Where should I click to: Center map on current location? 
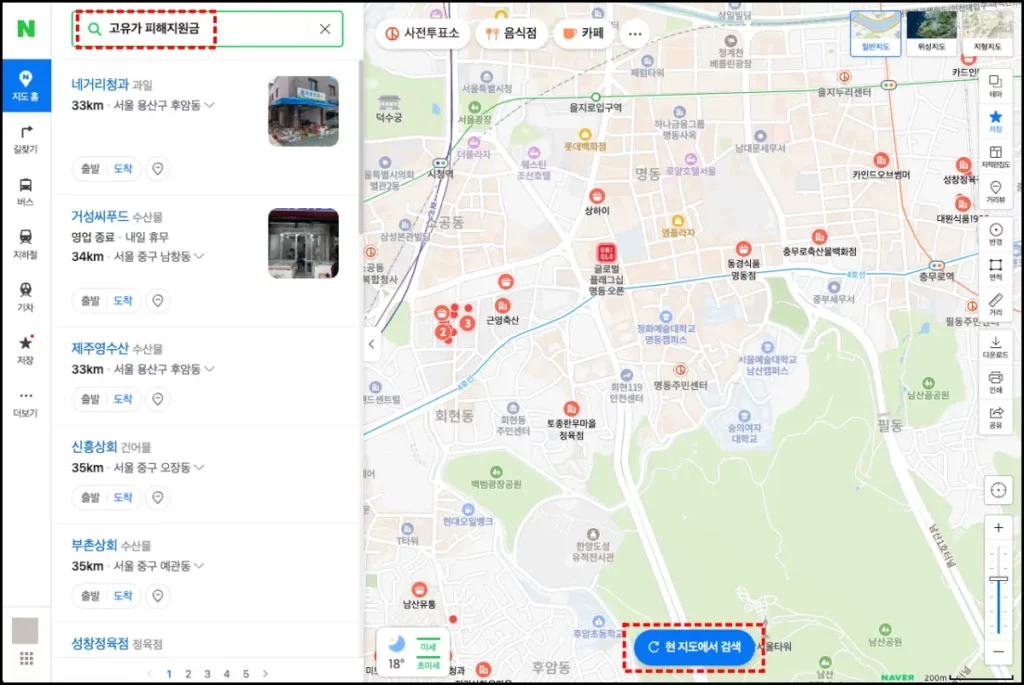pos(998,490)
